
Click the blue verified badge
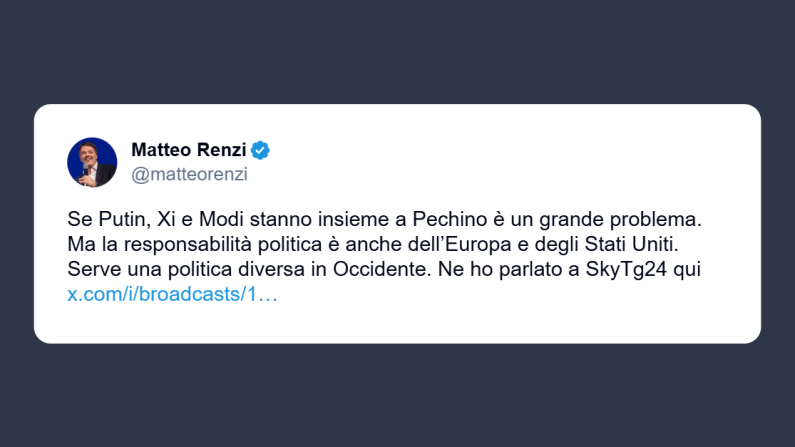(261, 151)
